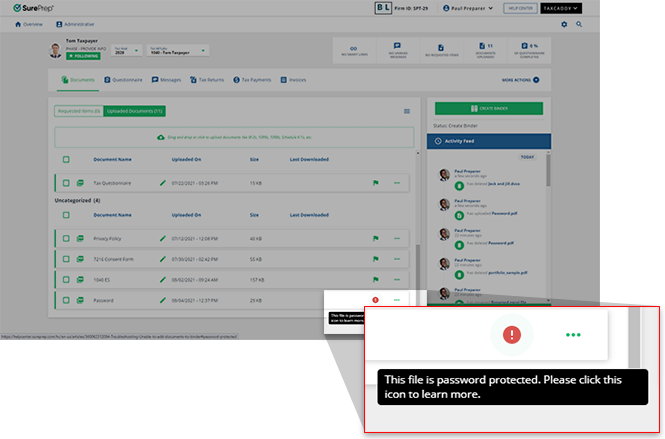Open the Tax Return 1040 - Tom Taxpayer dropdown
665x439 pixels.
(178, 50)
